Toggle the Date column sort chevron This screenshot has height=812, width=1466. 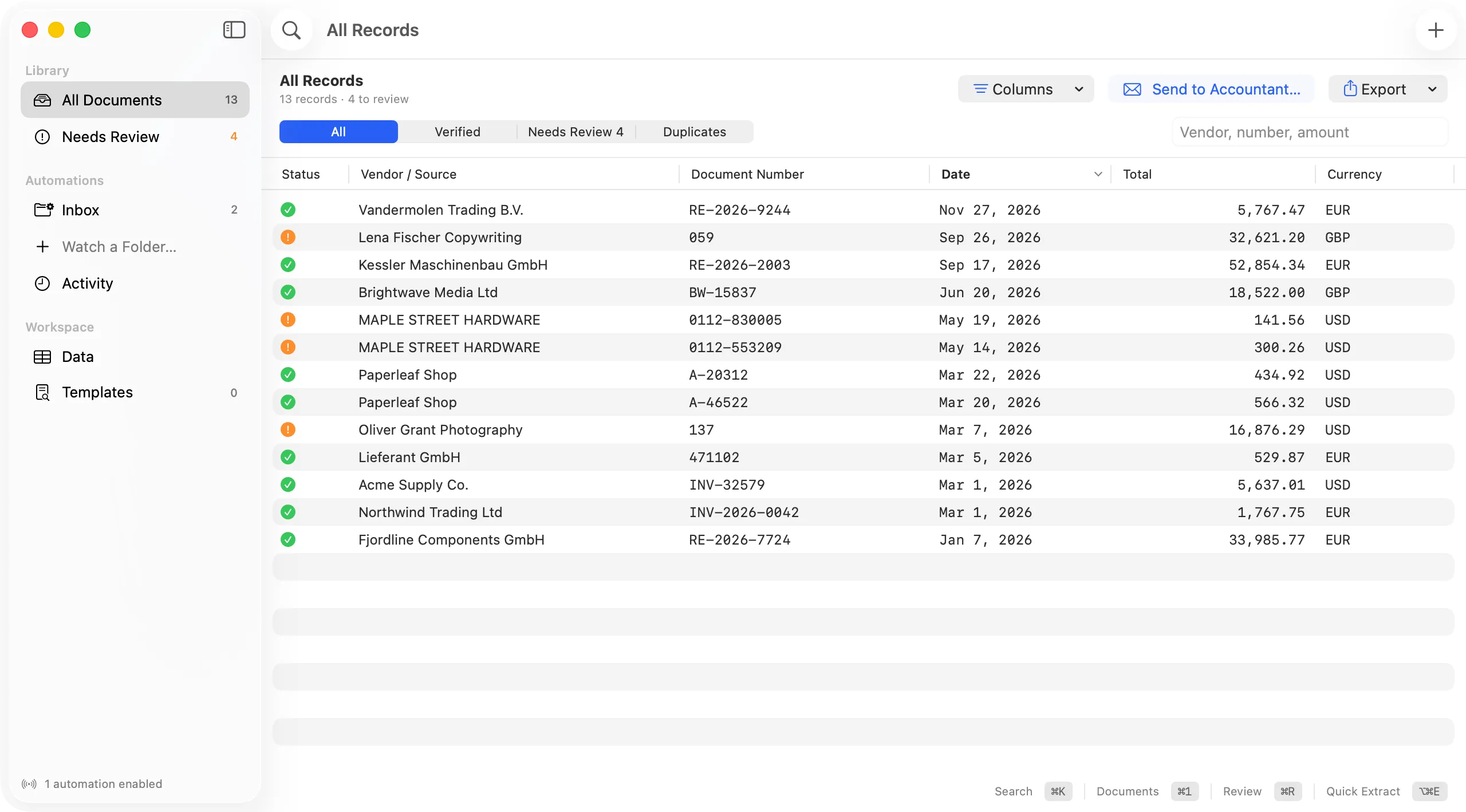click(1098, 174)
